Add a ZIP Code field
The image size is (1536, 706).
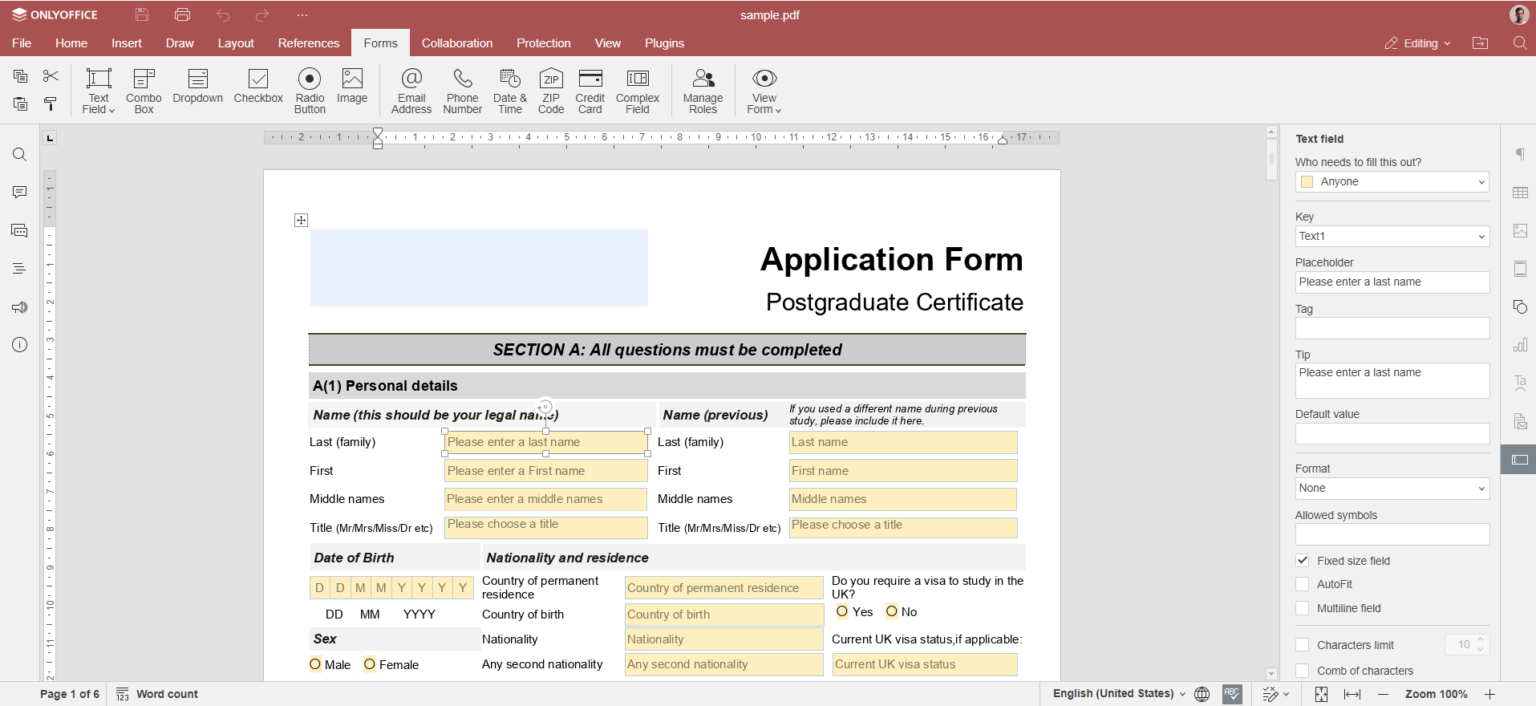click(551, 90)
